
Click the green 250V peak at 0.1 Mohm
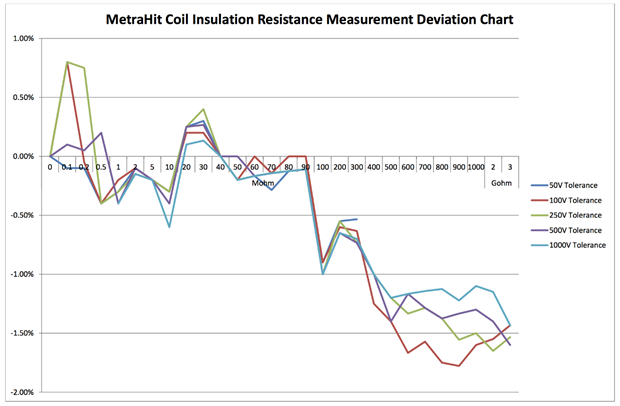(x=67, y=62)
